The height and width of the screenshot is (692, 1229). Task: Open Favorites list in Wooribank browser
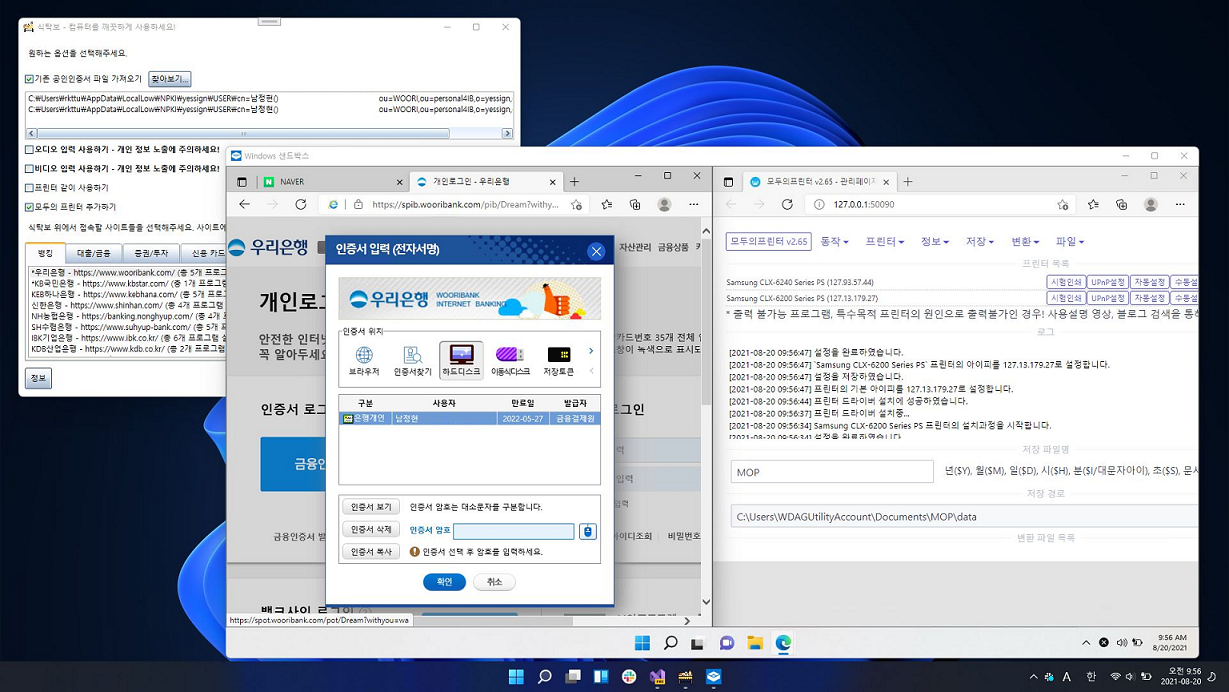point(607,204)
